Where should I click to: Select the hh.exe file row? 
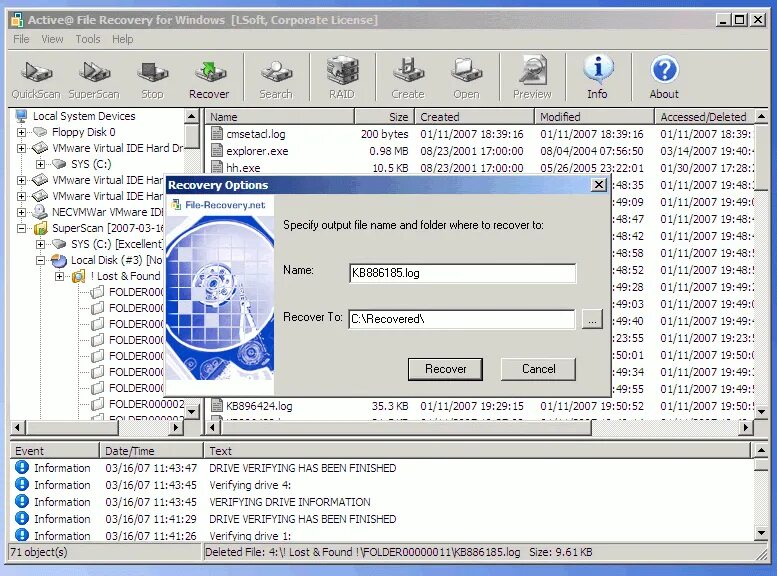479,168
